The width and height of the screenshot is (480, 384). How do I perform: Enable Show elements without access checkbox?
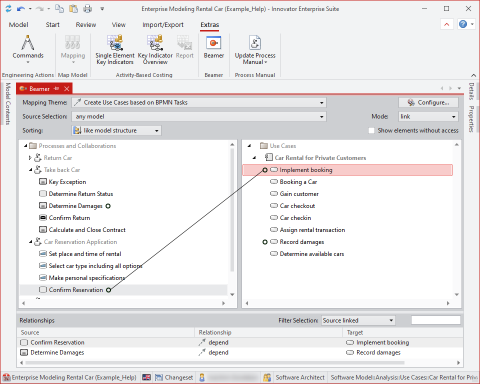(371, 131)
